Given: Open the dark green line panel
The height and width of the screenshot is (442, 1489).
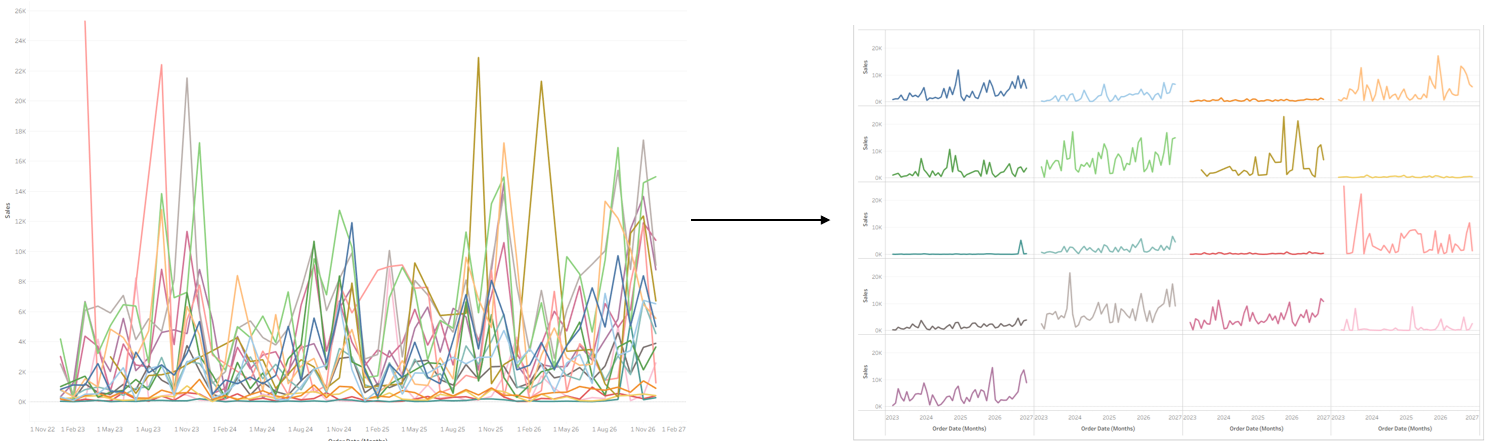Looking at the screenshot, I should click(x=959, y=144).
